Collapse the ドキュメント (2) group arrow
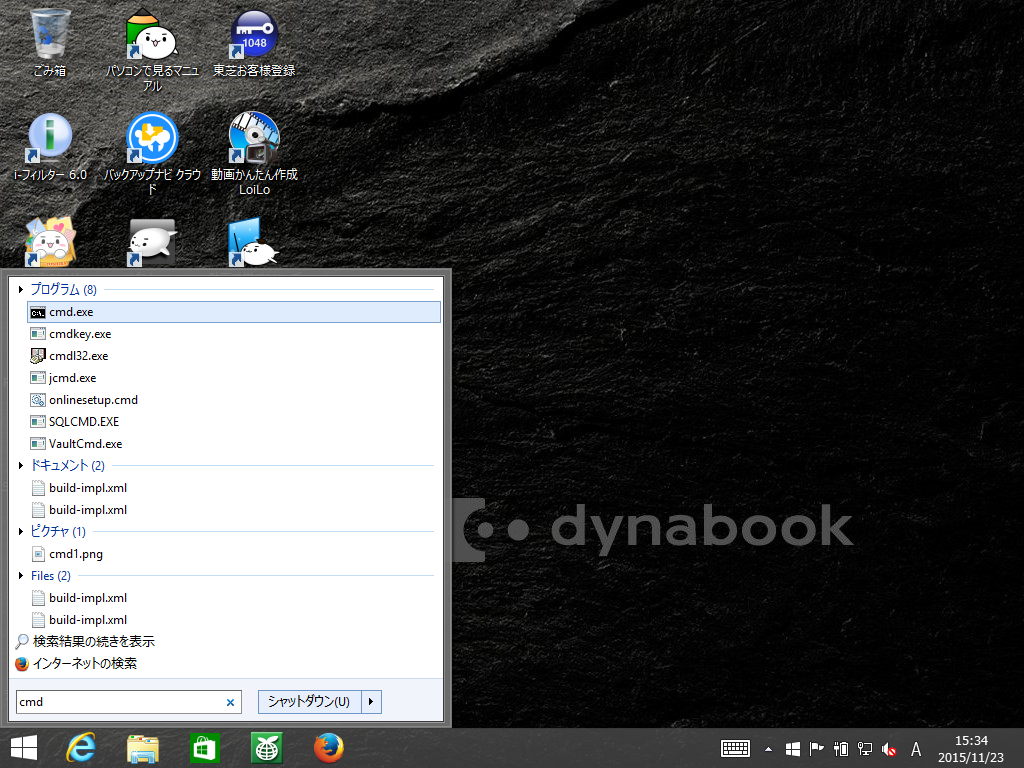 coord(21,465)
